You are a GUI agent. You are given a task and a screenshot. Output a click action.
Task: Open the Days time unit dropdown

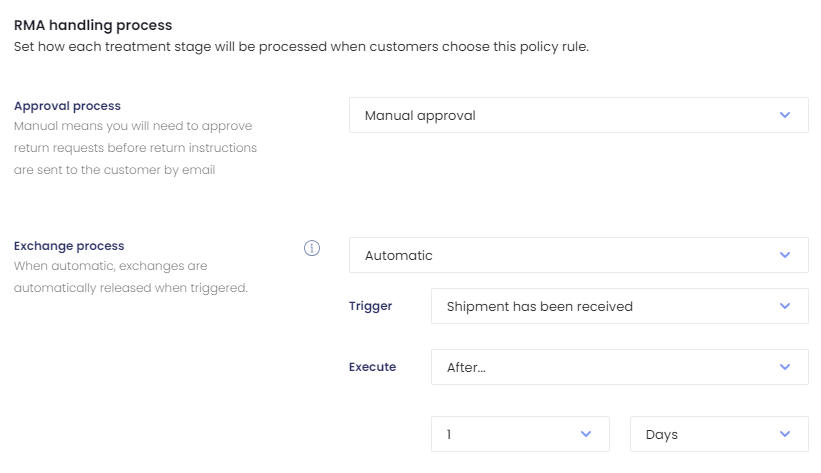(x=719, y=434)
